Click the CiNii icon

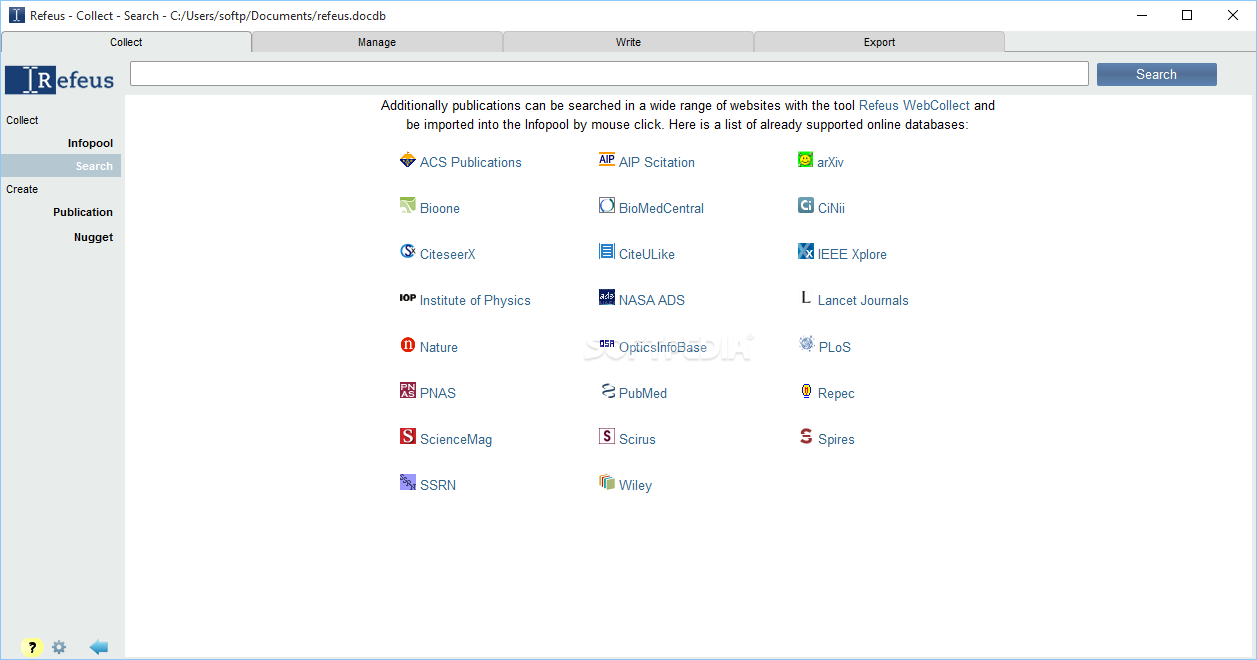(806, 206)
